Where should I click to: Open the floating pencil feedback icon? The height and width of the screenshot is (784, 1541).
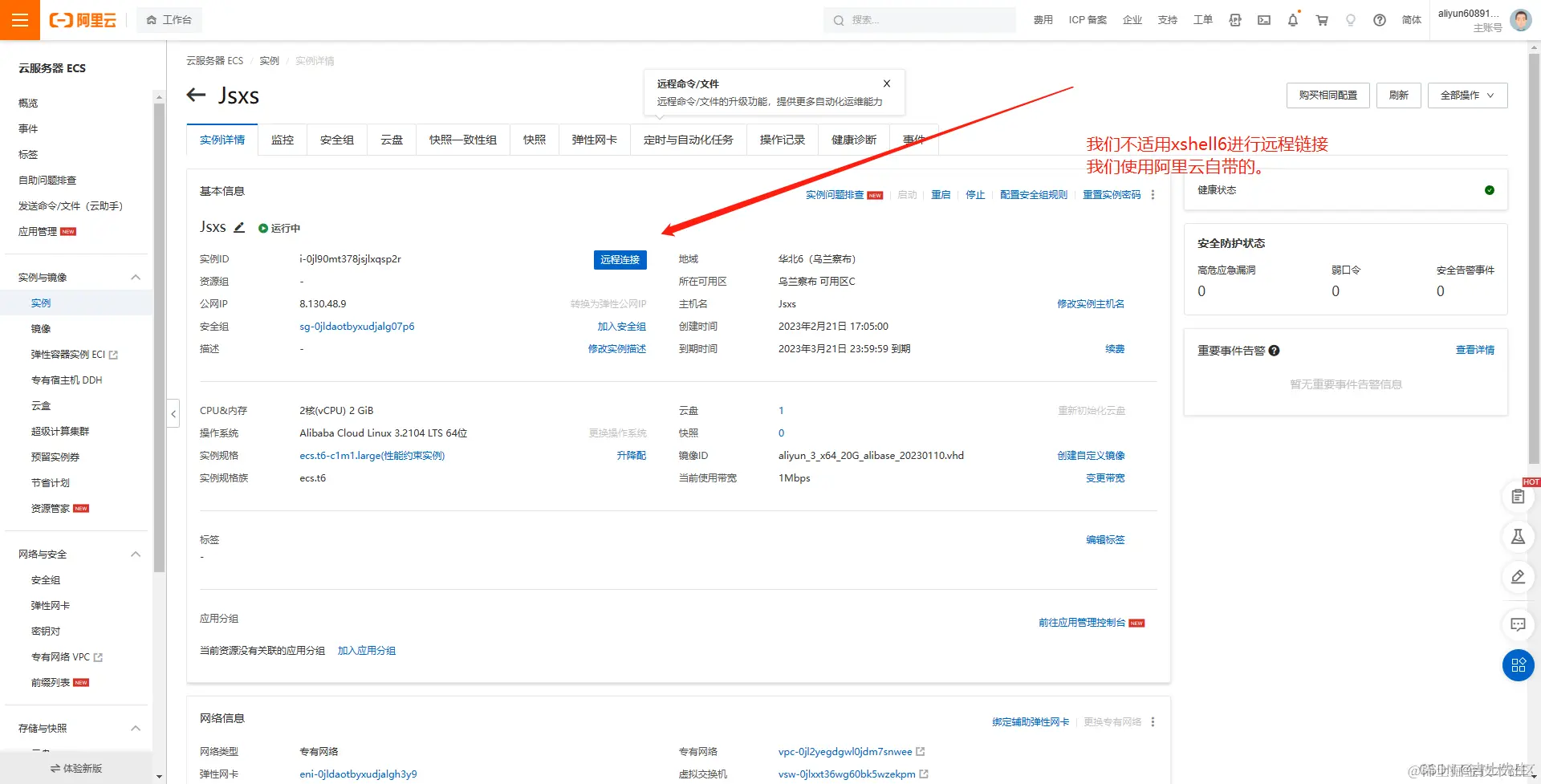point(1518,577)
